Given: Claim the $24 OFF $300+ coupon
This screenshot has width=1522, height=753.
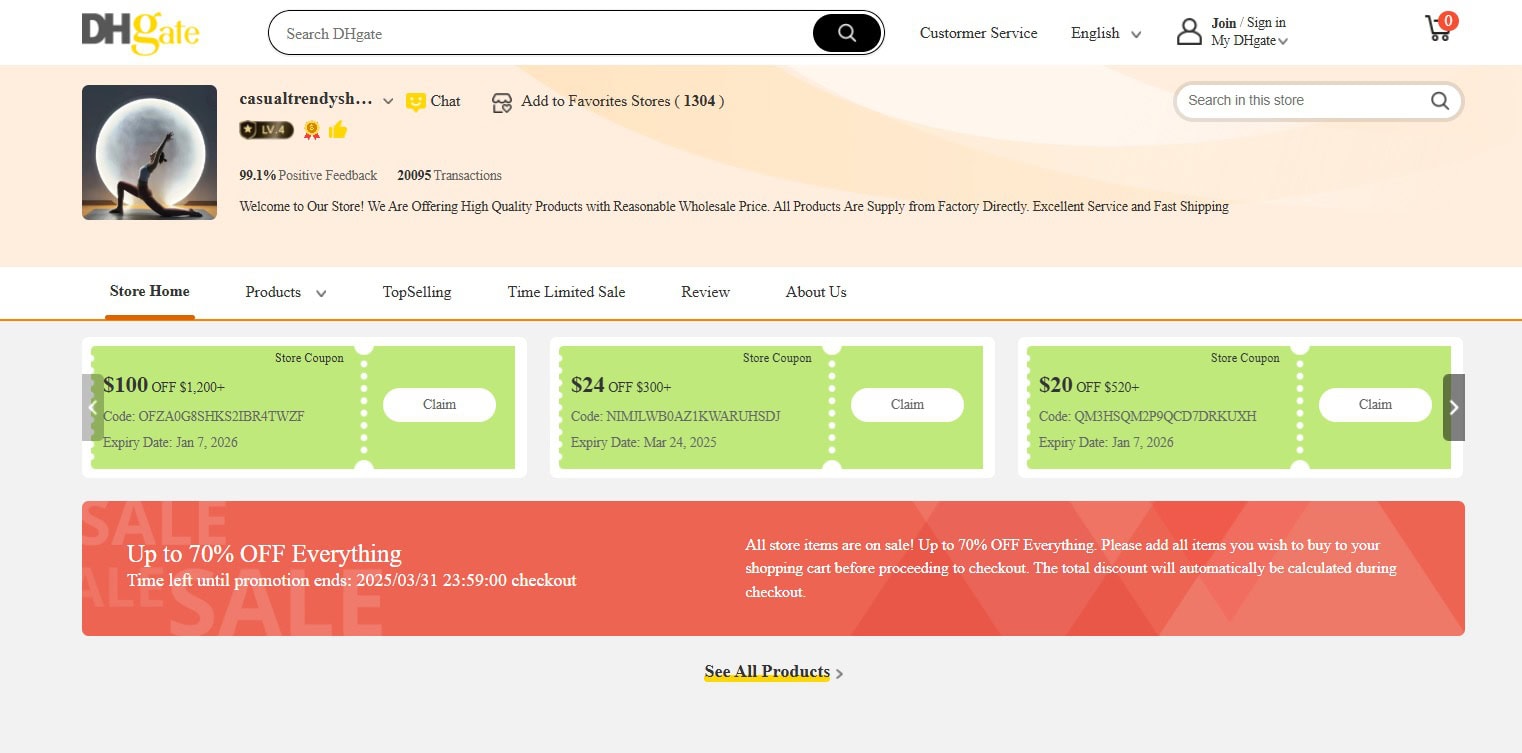Looking at the screenshot, I should pos(907,404).
